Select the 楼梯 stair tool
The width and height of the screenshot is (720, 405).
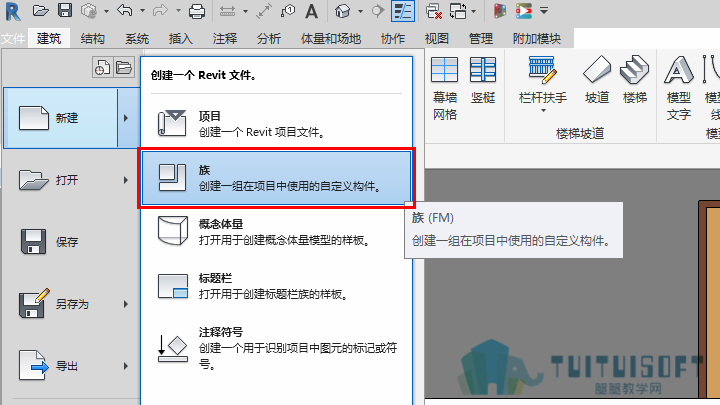635,80
